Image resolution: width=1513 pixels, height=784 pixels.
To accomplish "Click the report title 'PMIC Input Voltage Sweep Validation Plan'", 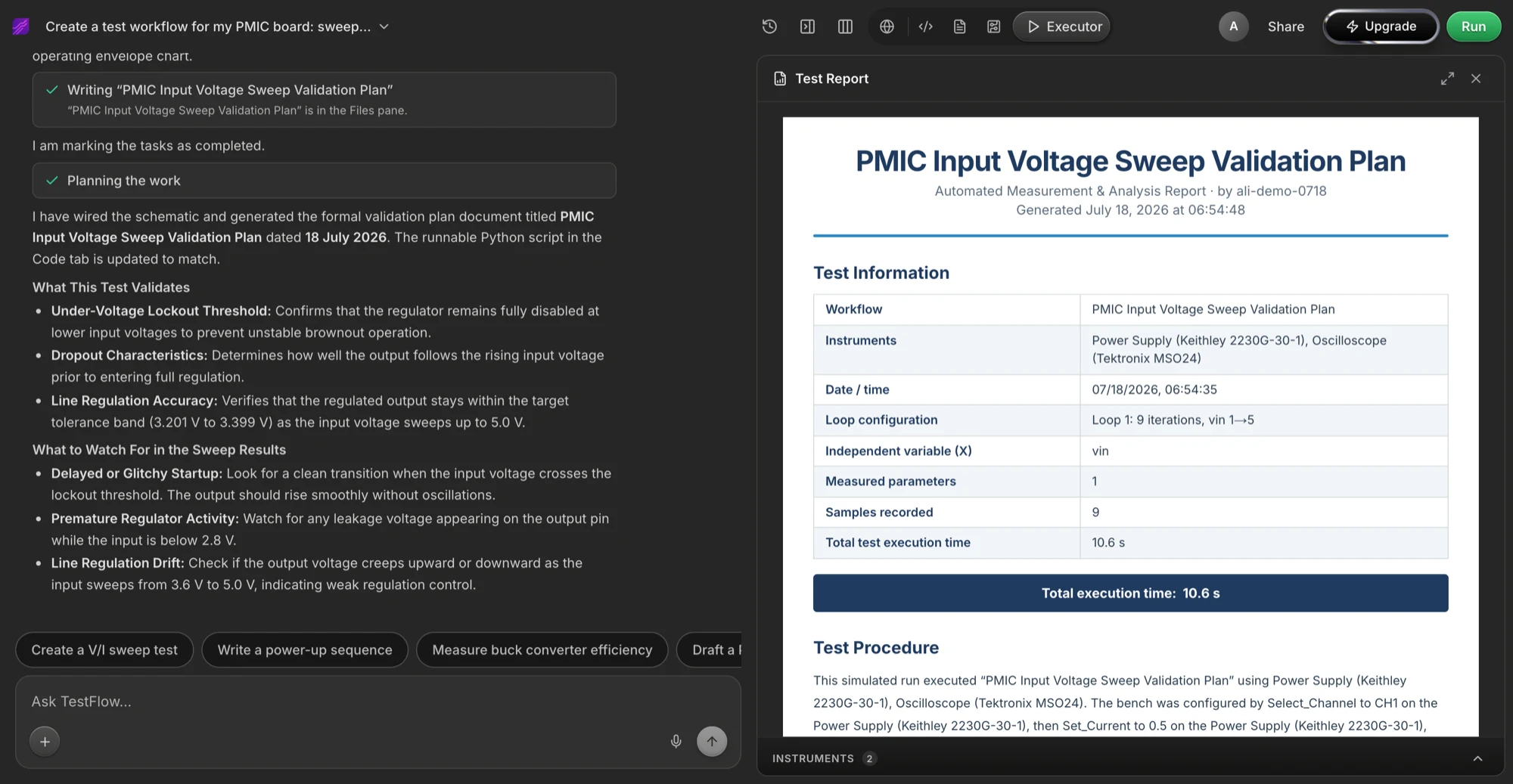I will coord(1130,161).
